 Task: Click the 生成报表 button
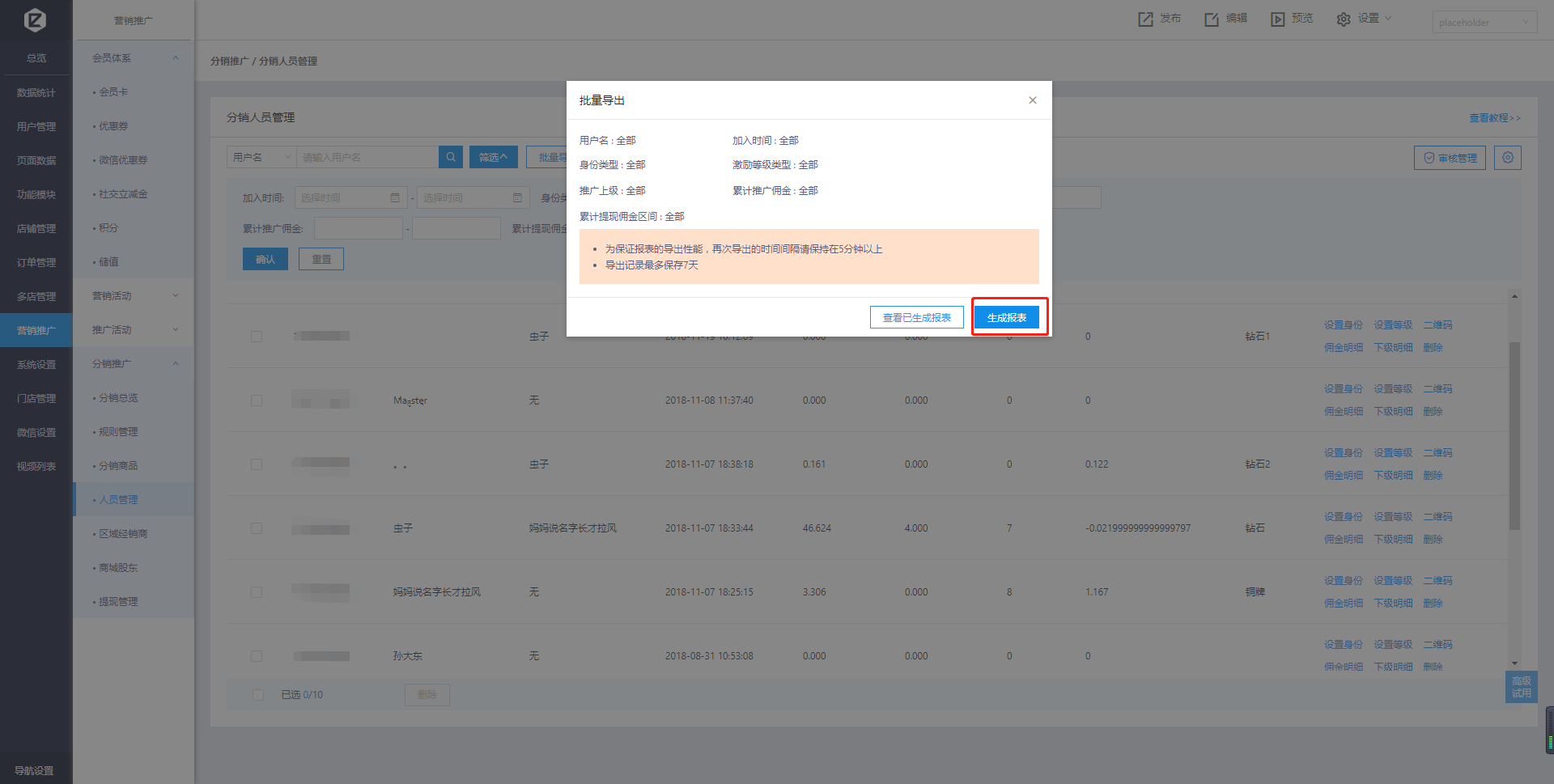point(1006,317)
